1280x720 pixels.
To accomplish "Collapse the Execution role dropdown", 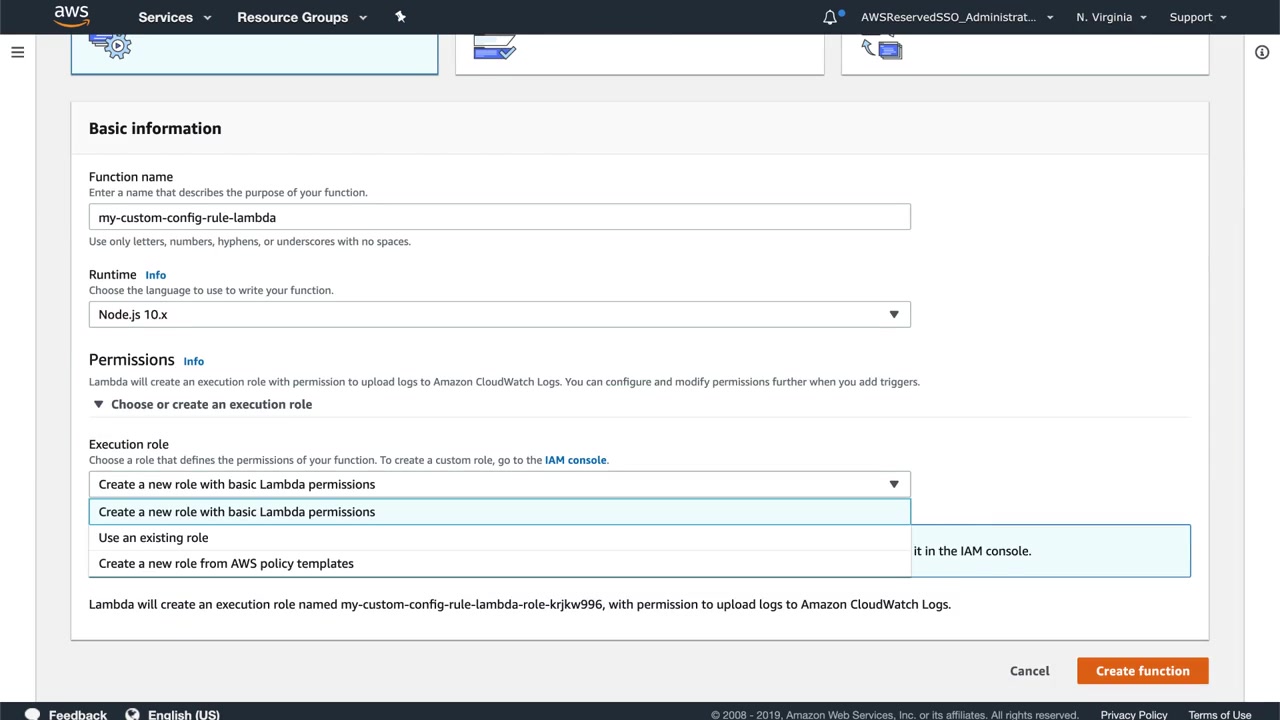I will coord(500,484).
